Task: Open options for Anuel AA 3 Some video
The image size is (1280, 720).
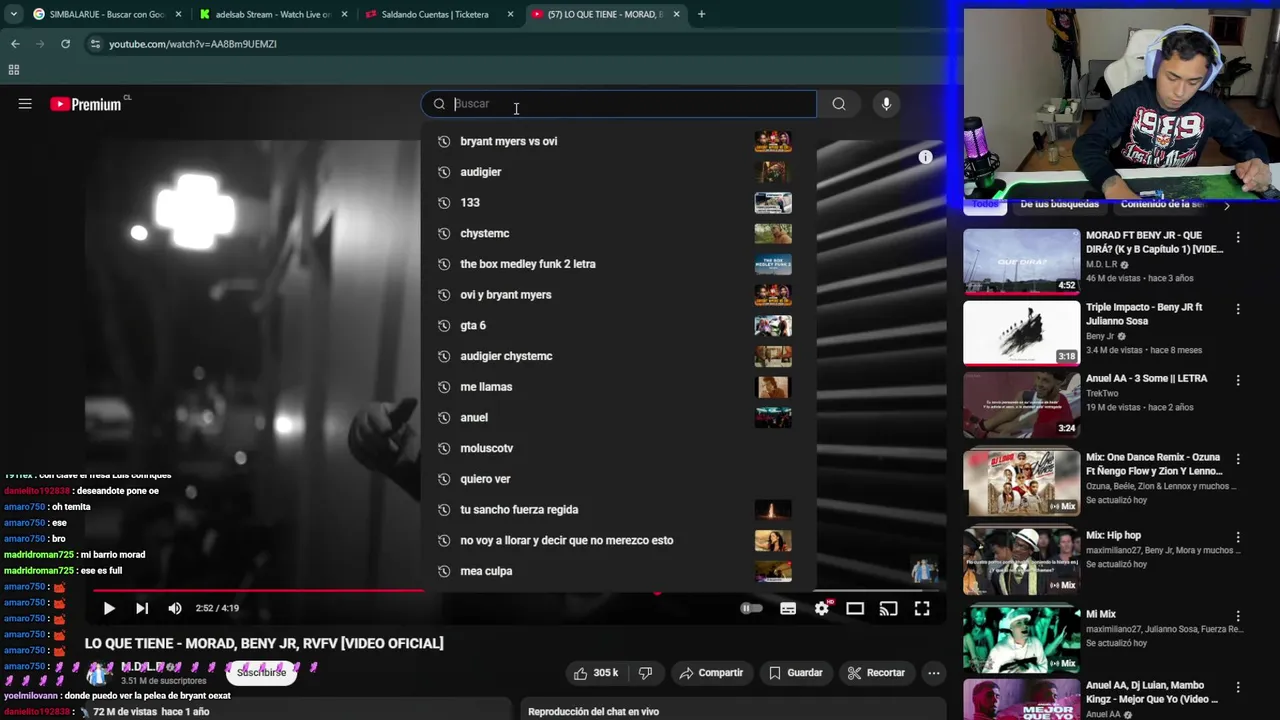Action: [1238, 380]
